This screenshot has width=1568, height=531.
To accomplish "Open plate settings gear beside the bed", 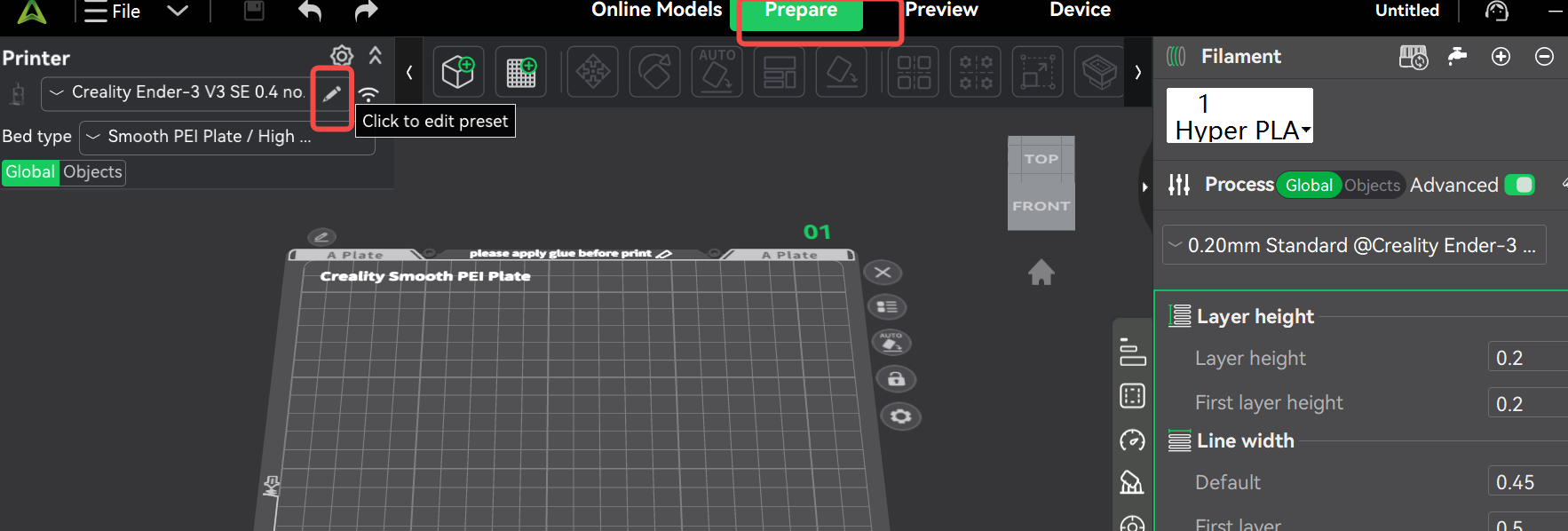I will [x=900, y=416].
